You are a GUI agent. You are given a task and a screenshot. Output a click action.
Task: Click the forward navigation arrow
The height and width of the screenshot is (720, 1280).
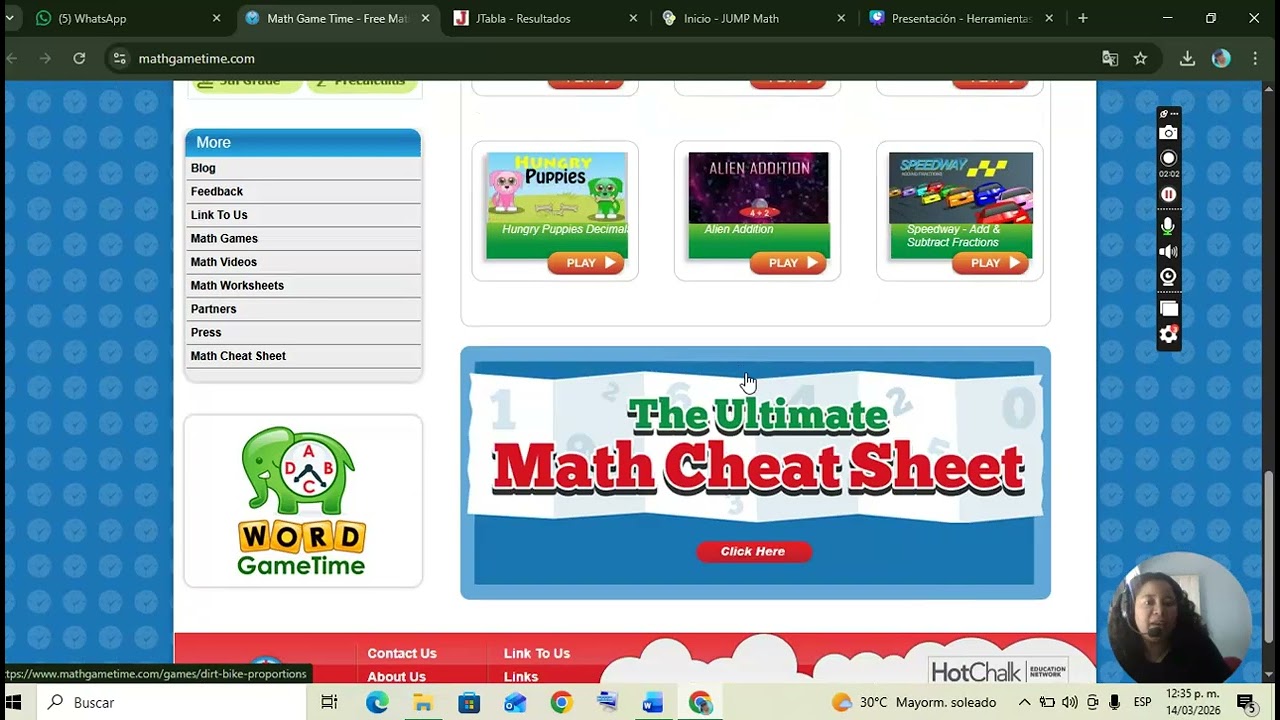(x=45, y=58)
